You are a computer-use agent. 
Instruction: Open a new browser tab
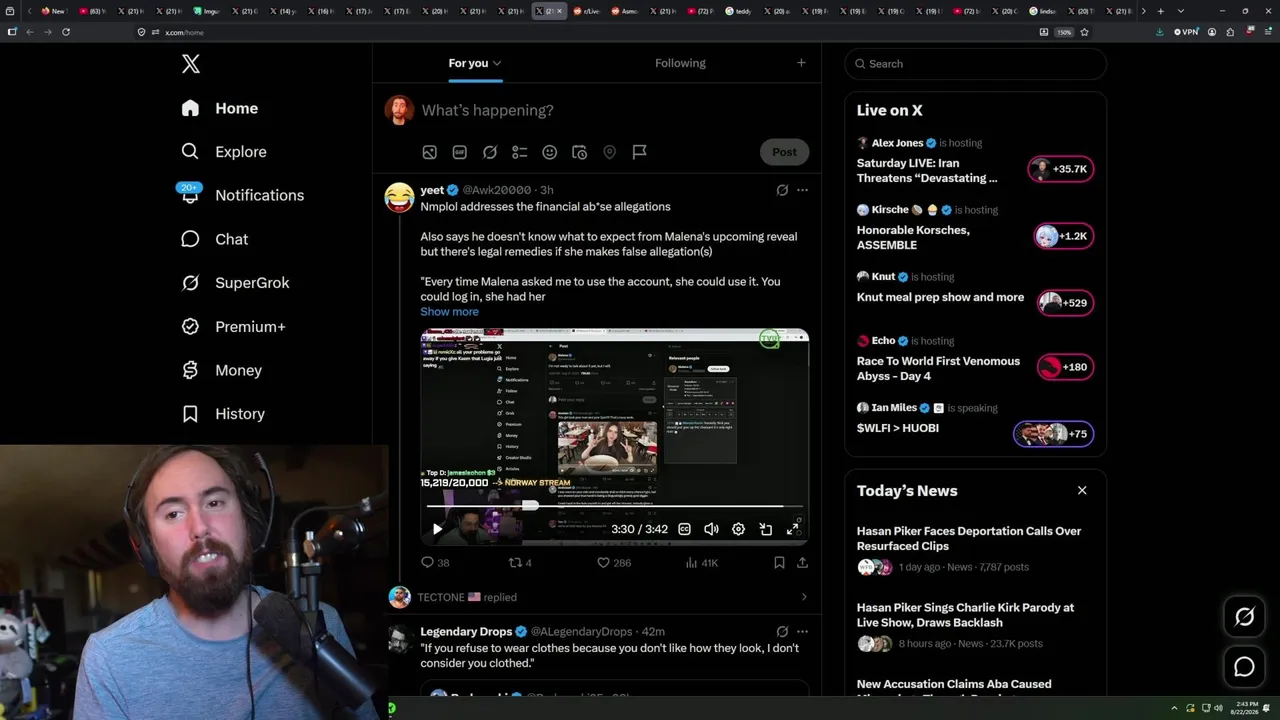1160,11
